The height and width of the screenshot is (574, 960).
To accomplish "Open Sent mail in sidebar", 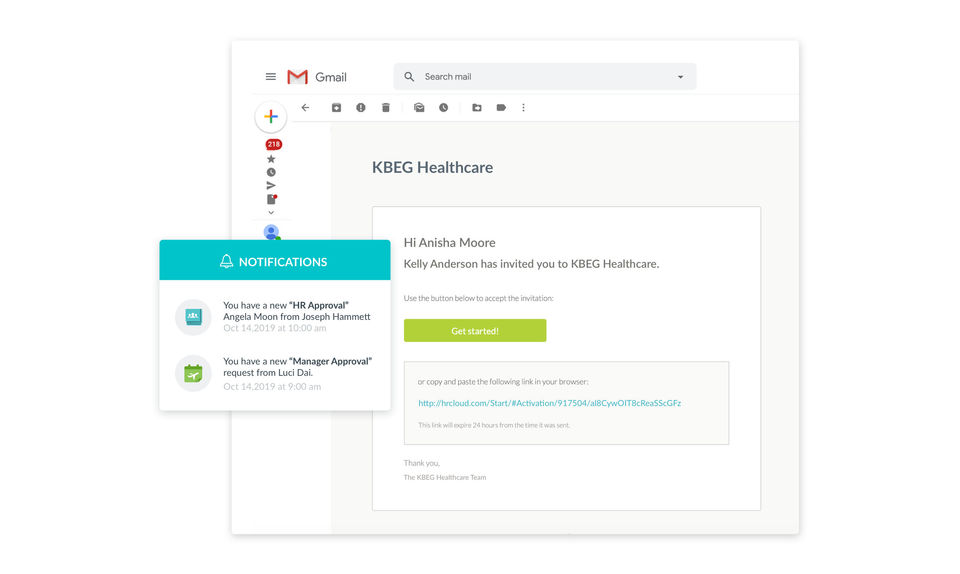I will 271,185.
